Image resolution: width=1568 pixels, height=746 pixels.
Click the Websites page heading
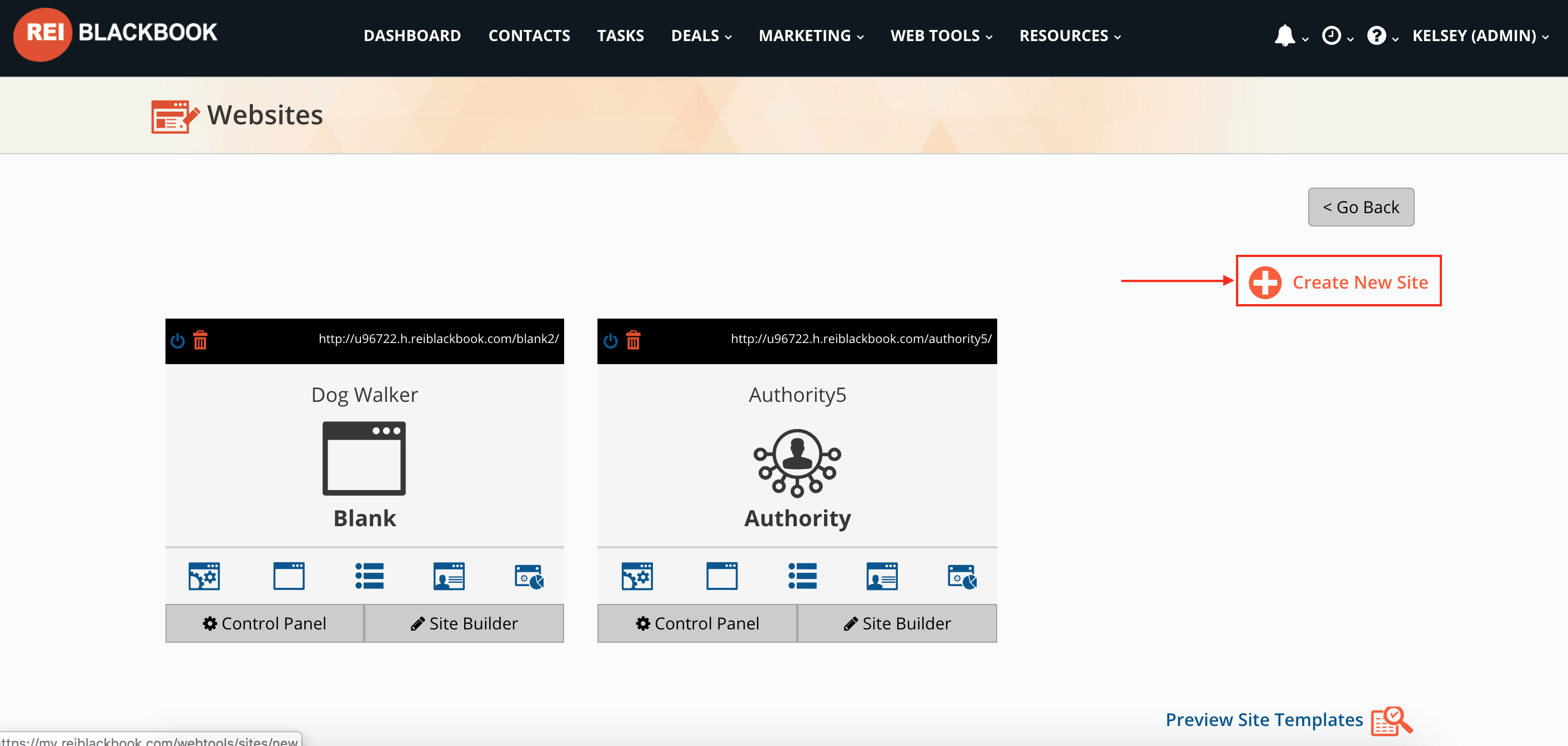click(x=265, y=115)
